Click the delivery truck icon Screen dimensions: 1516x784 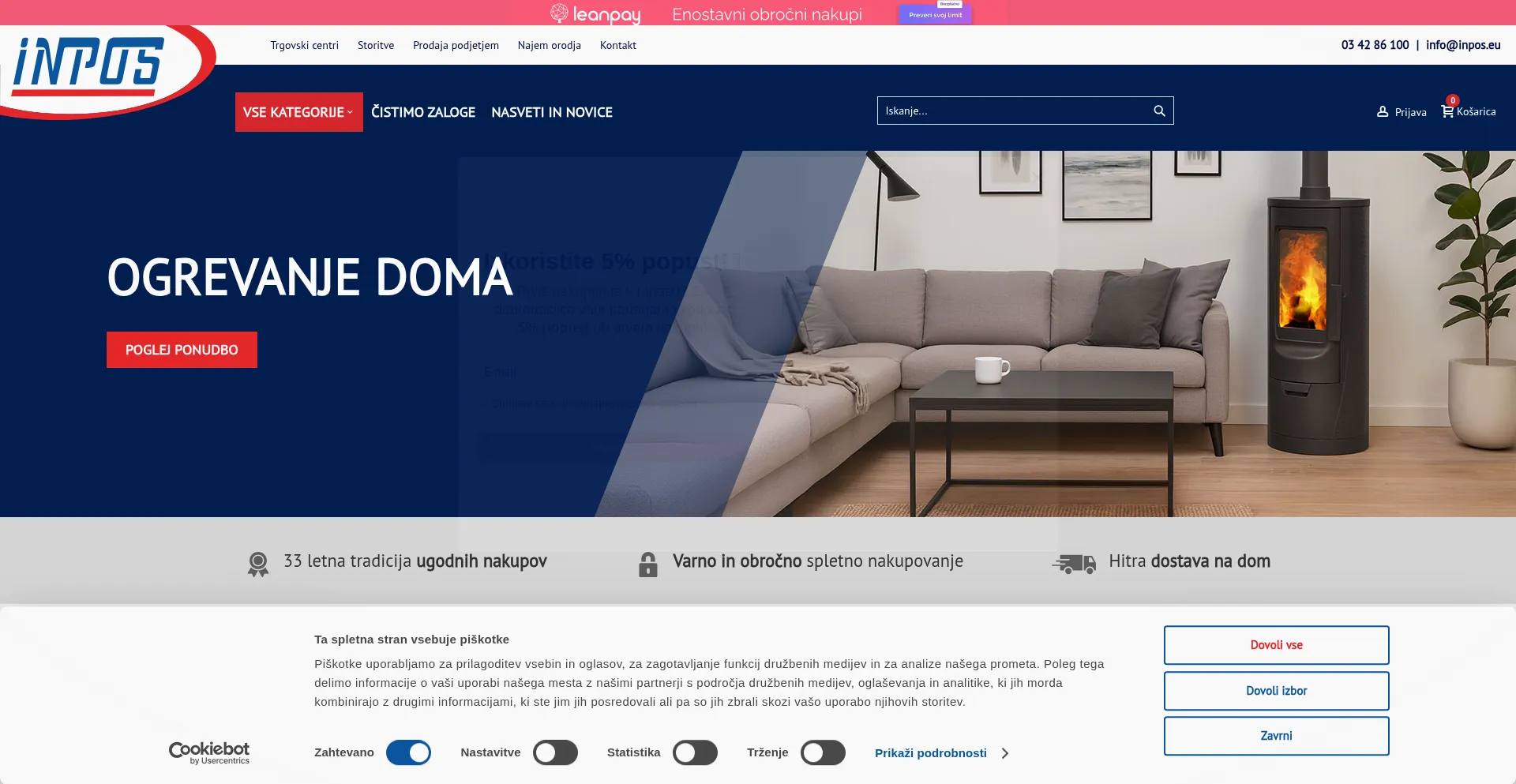1074,563
